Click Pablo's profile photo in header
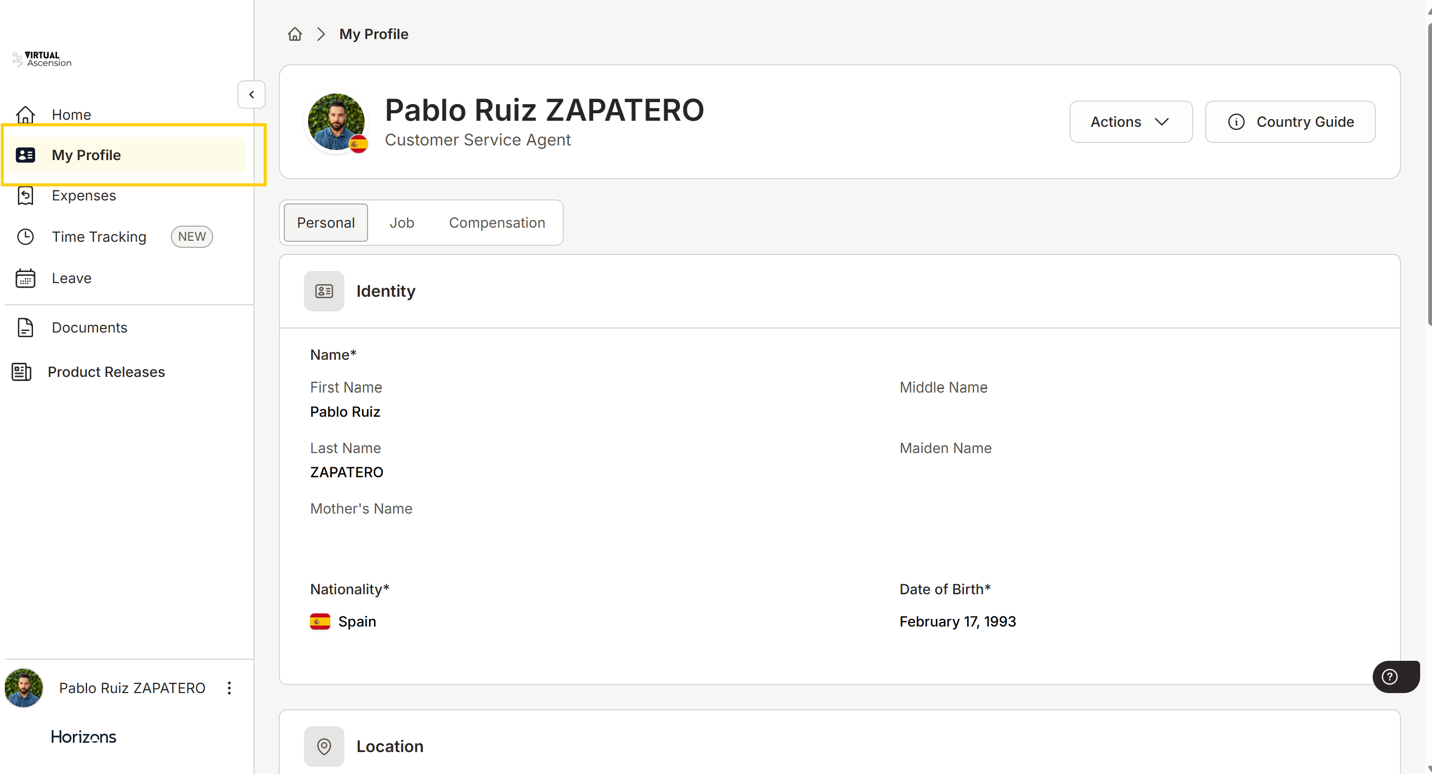 [336, 122]
